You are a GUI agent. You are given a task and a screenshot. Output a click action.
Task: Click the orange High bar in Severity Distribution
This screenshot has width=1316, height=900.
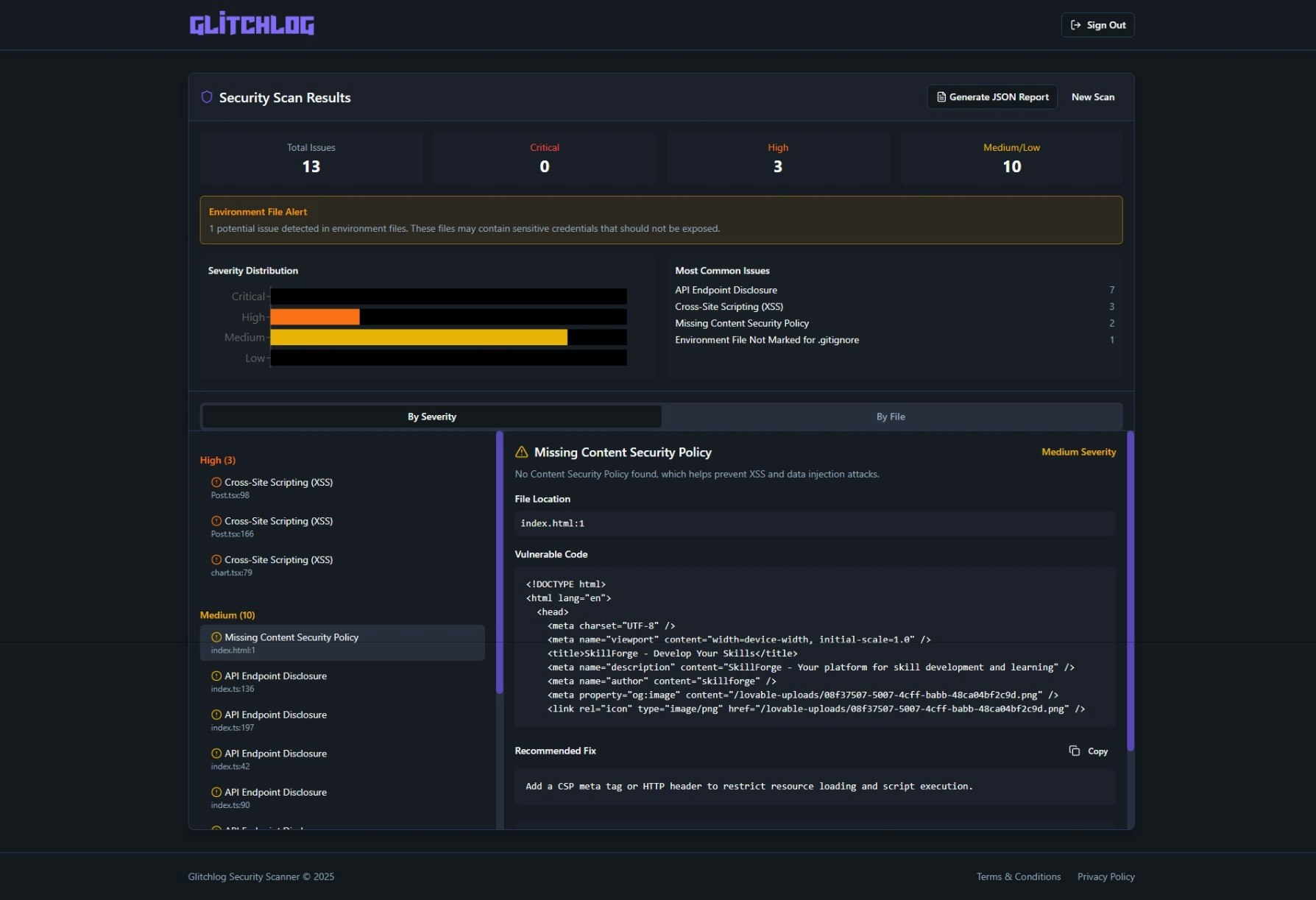point(314,316)
